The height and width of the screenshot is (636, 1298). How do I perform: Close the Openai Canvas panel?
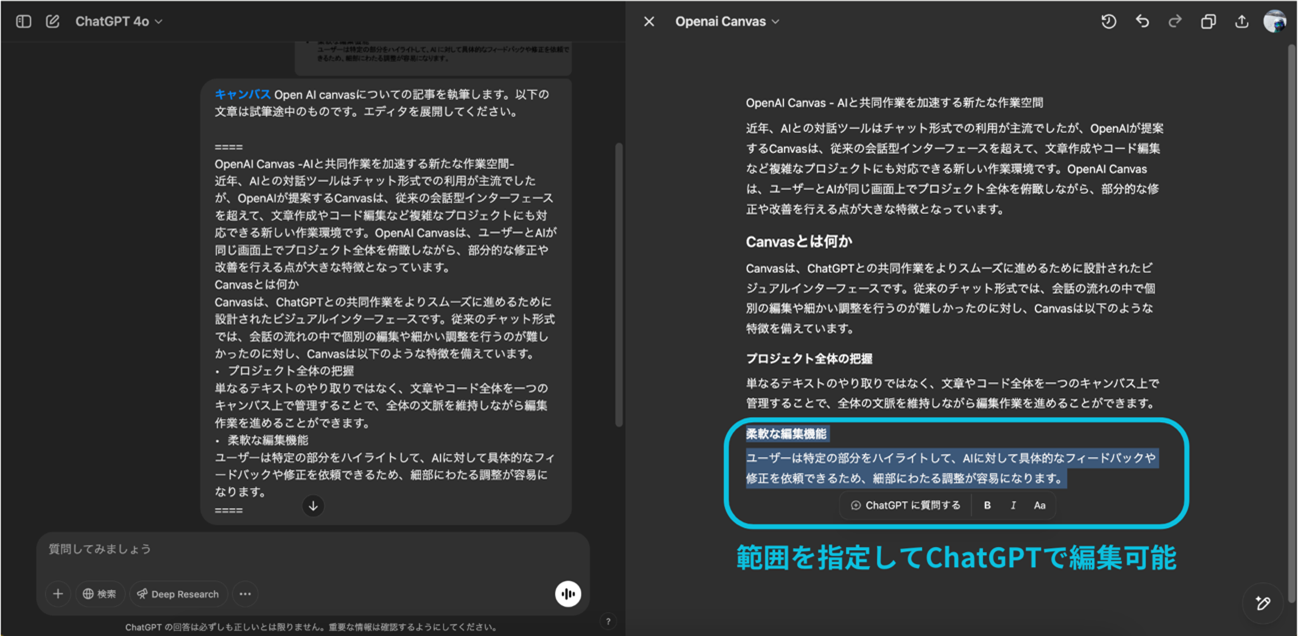[649, 21]
